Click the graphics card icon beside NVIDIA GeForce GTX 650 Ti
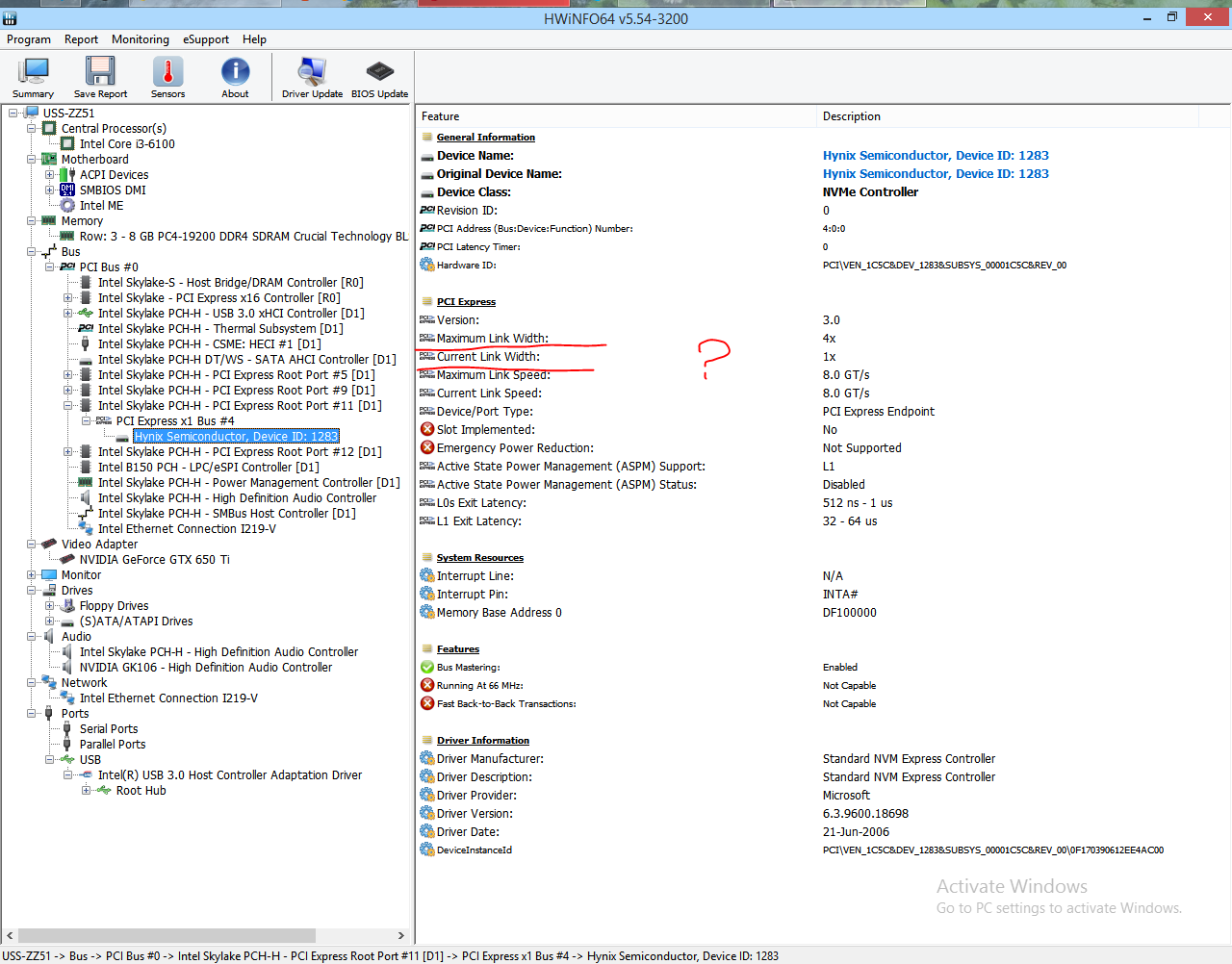This screenshot has width=1232, height=964. (67, 560)
